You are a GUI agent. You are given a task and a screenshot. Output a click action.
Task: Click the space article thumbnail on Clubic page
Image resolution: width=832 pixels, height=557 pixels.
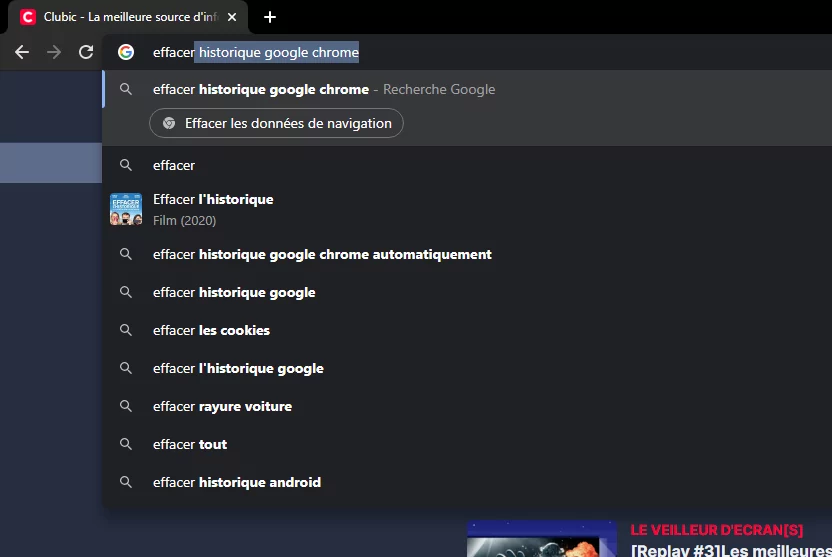[542, 539]
